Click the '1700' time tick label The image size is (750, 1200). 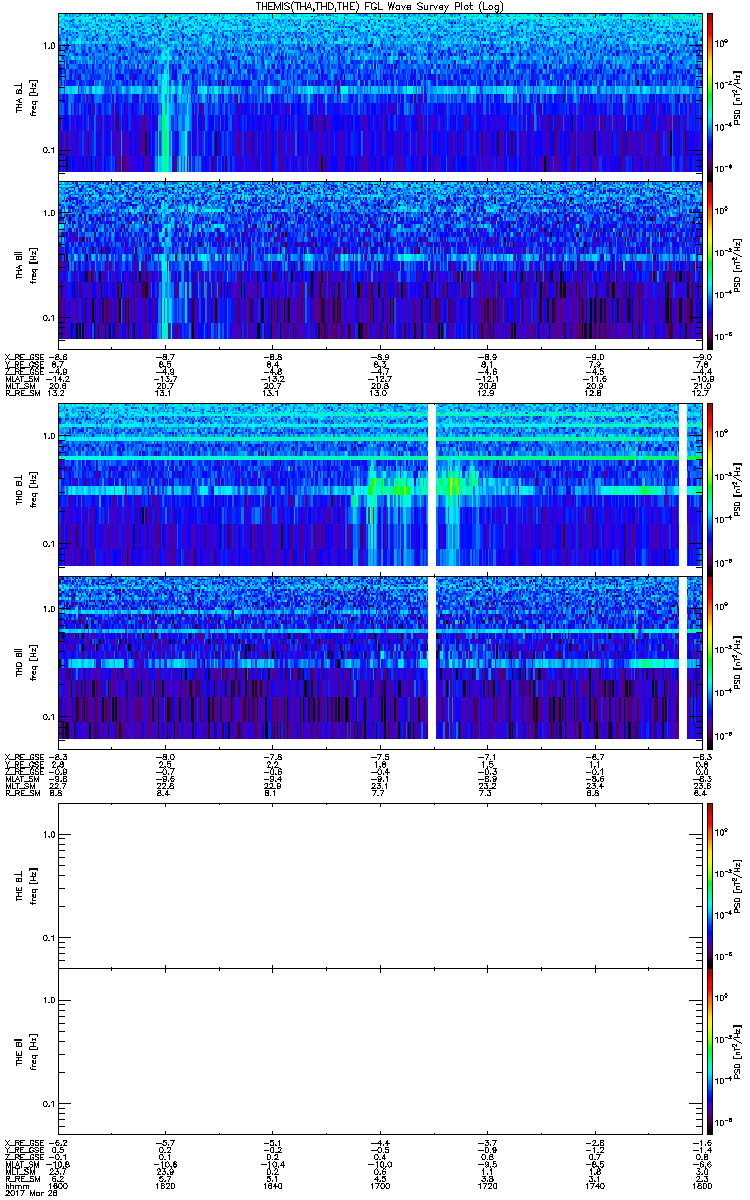pos(381,1186)
